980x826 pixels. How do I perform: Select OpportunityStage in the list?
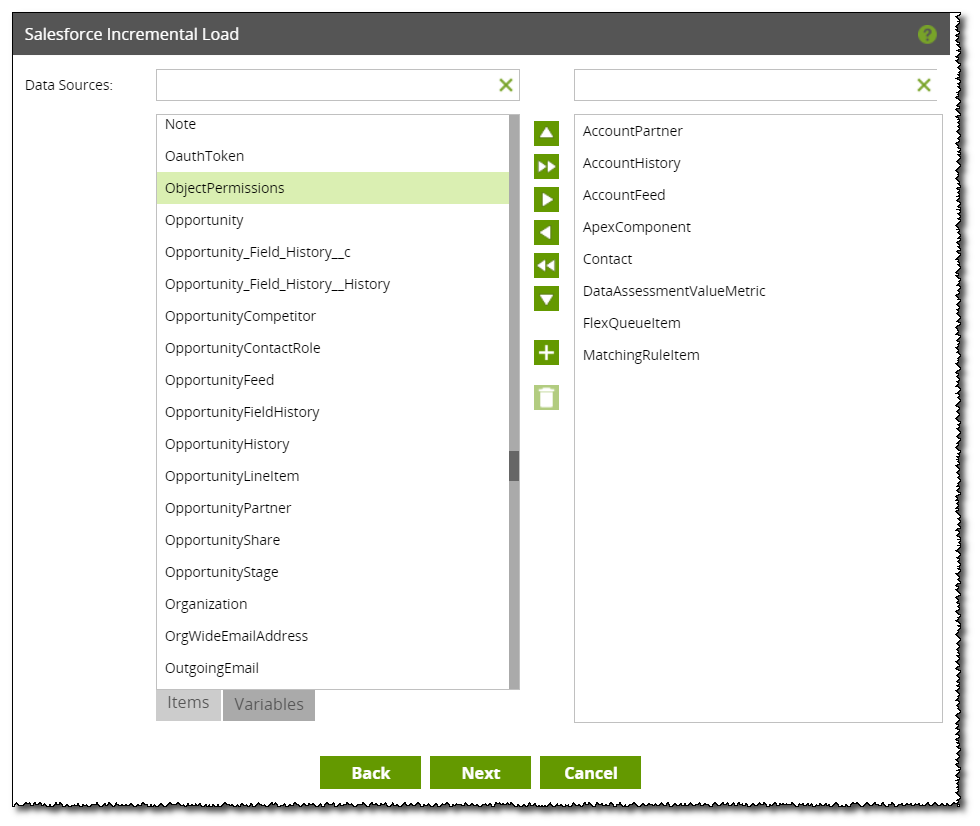click(332, 572)
